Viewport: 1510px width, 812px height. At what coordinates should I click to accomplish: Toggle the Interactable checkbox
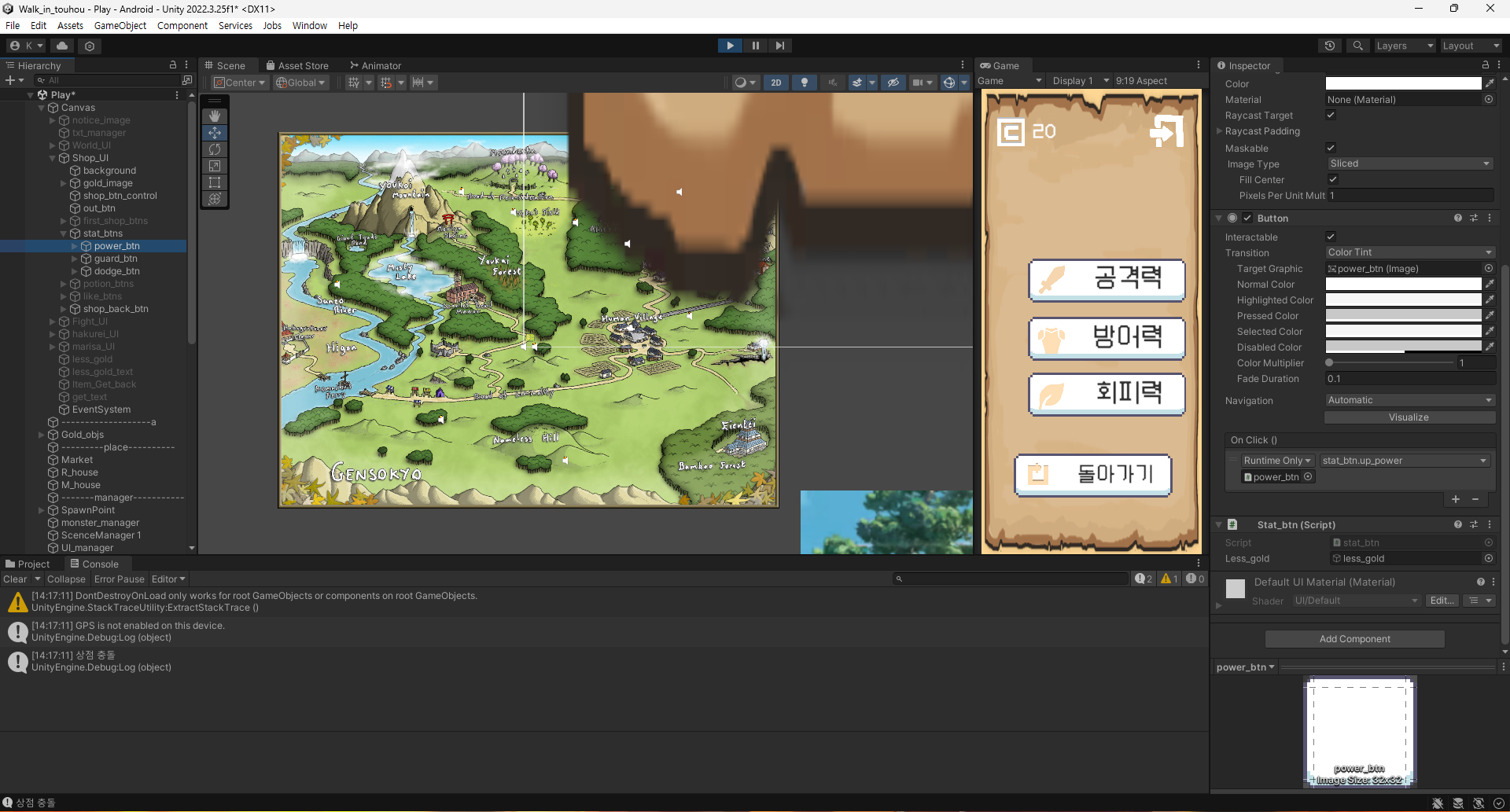[1331, 237]
